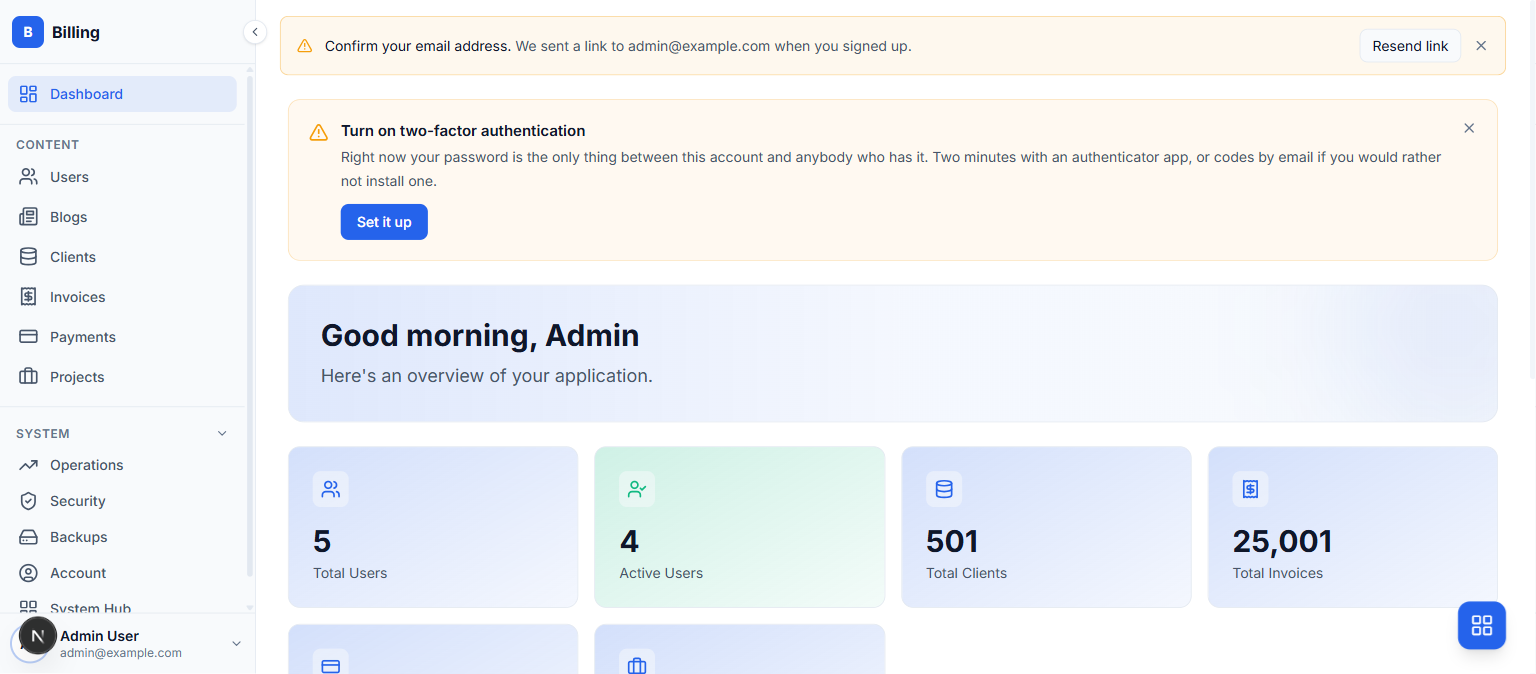Open the Total Users stat card

433,527
